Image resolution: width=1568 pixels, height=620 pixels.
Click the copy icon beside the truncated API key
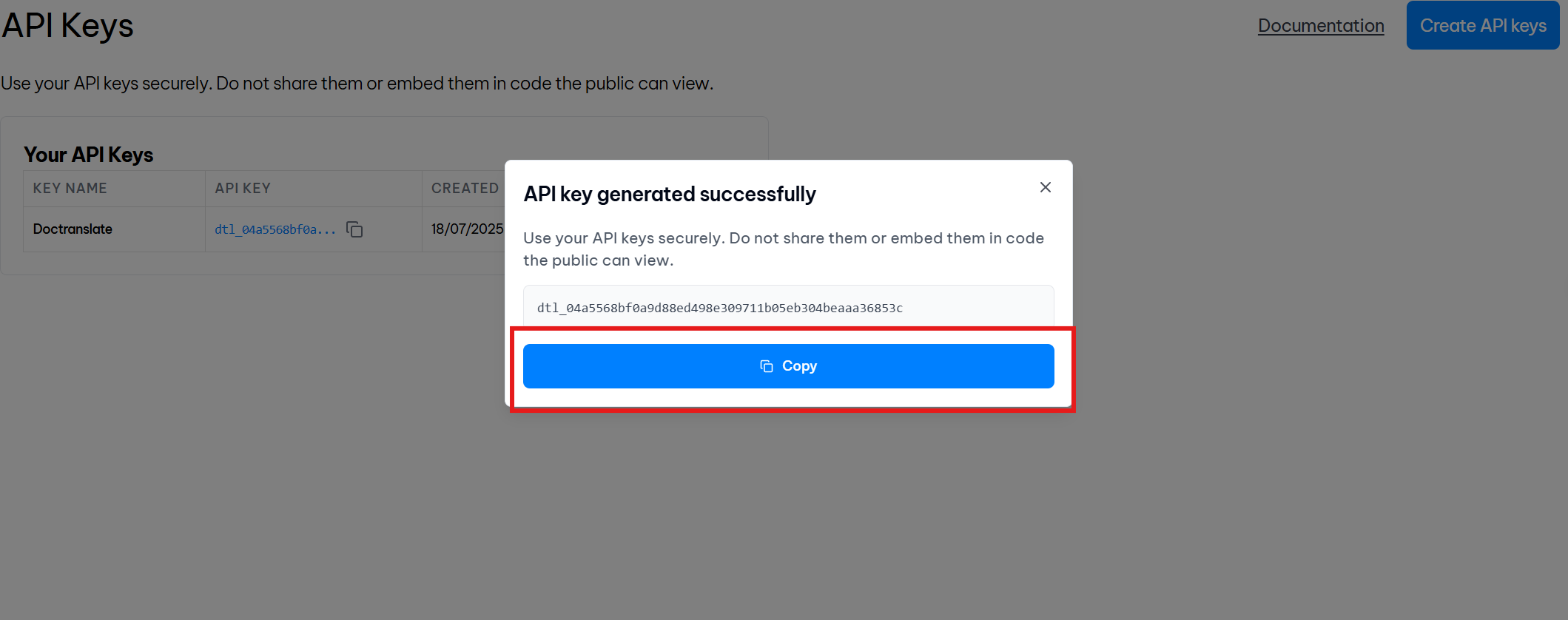click(x=354, y=229)
